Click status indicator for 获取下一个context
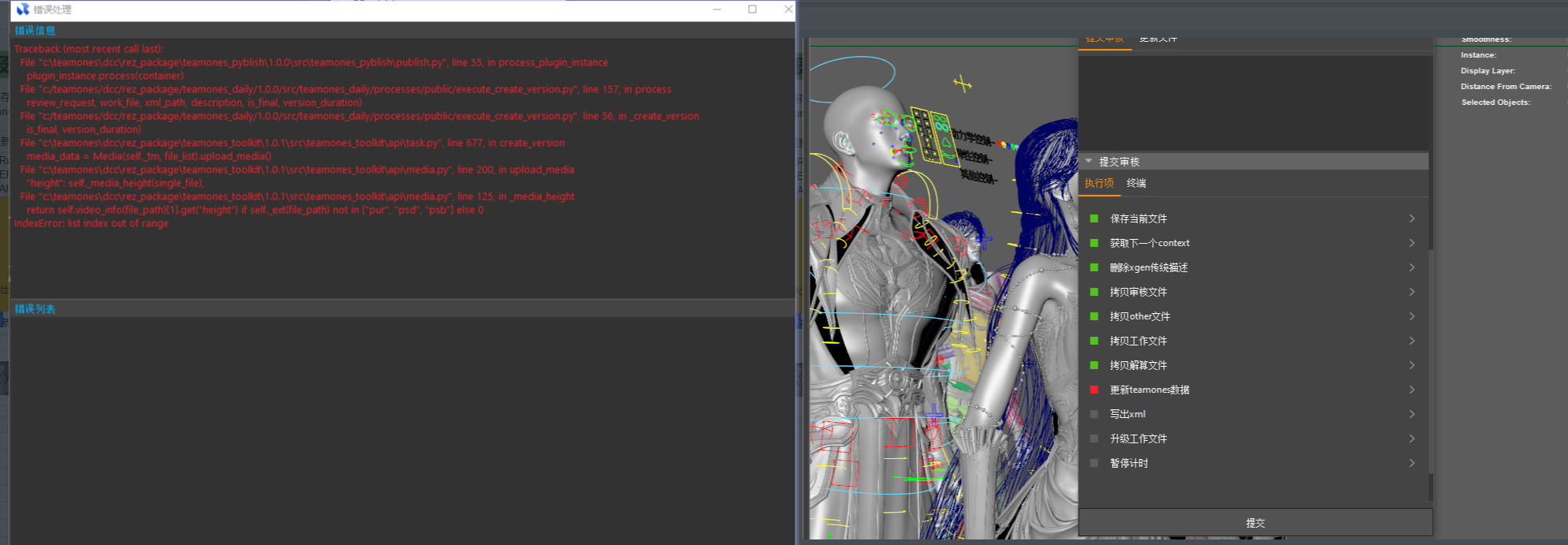The width and height of the screenshot is (1568, 545). tap(1094, 243)
